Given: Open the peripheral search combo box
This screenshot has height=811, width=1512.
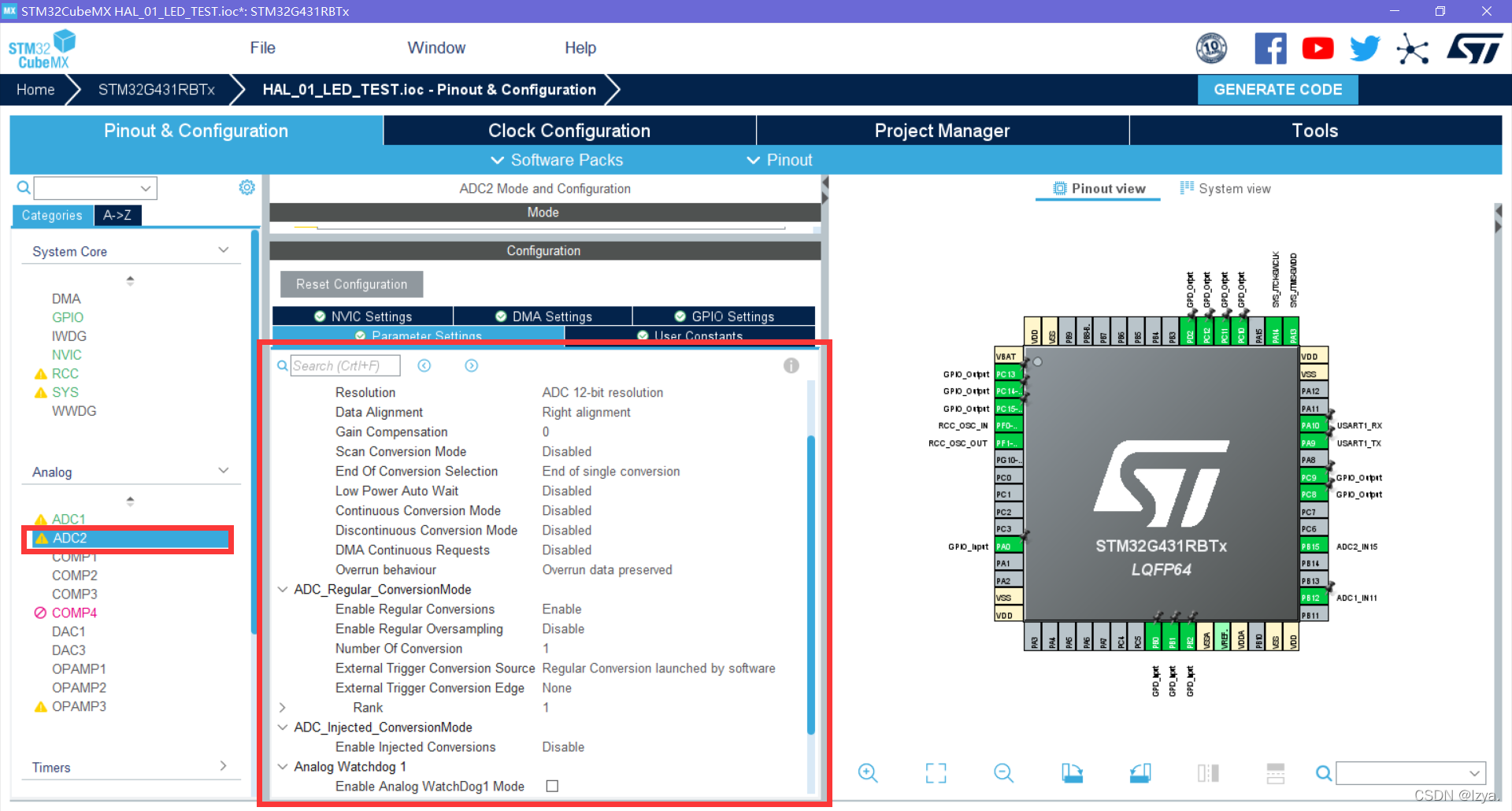Looking at the screenshot, I should (x=95, y=188).
